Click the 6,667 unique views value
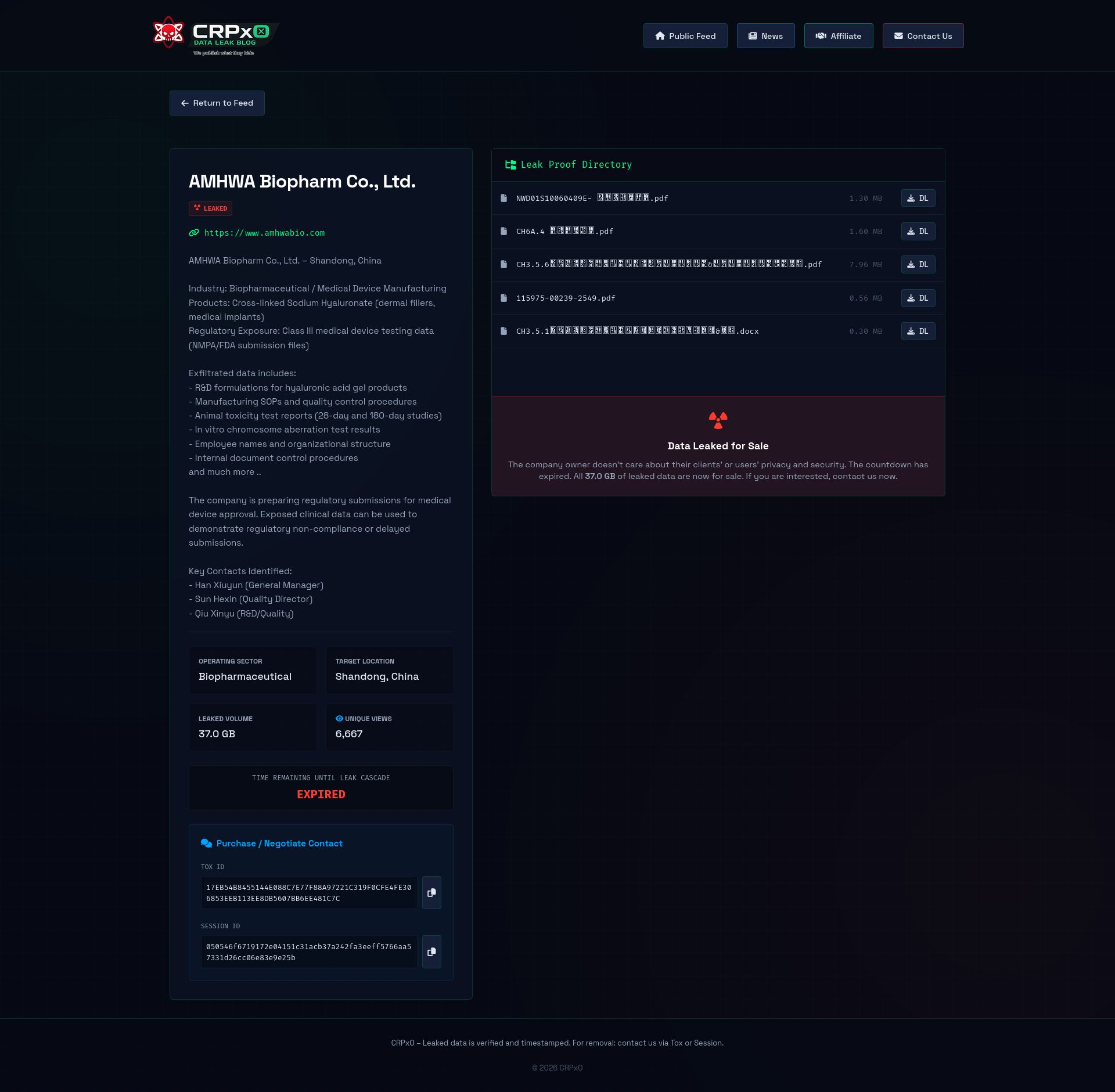 point(349,734)
